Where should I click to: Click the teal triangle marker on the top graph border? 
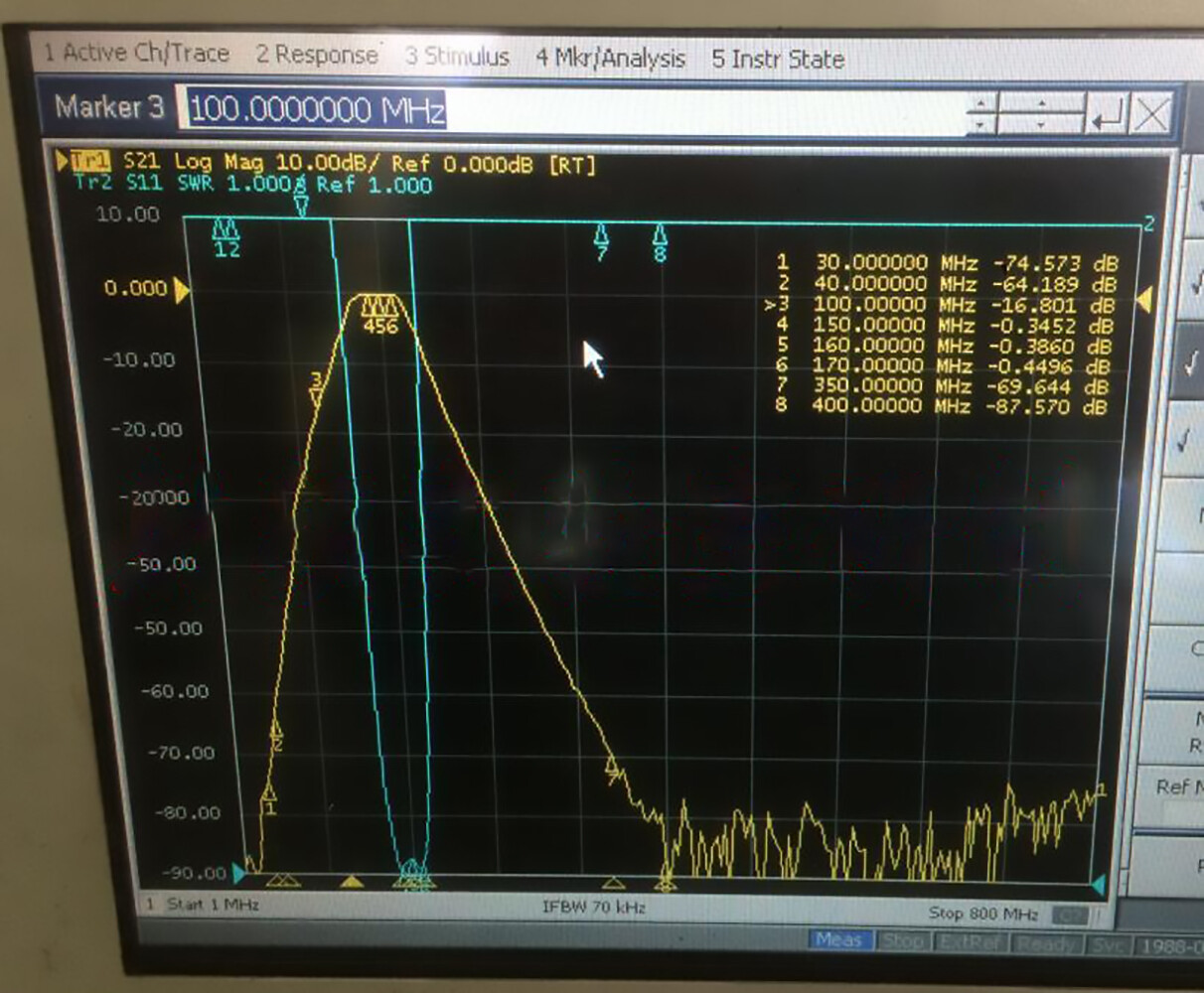pos(301,207)
